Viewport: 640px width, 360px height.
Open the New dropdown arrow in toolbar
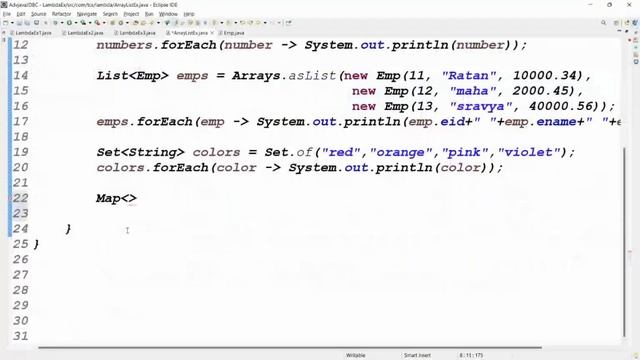point(12,23)
